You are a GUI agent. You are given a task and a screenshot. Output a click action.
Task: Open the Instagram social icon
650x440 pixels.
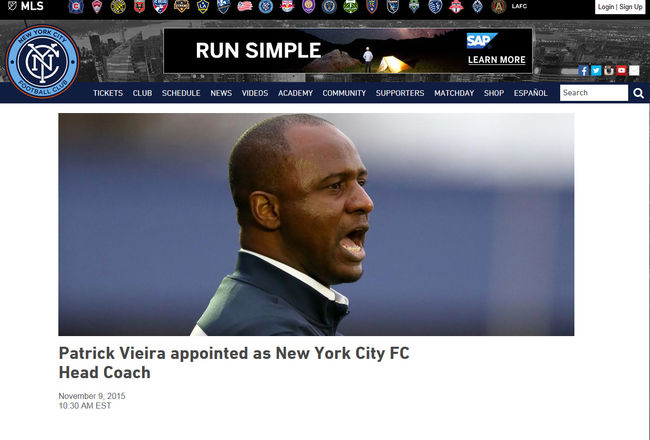[609, 70]
